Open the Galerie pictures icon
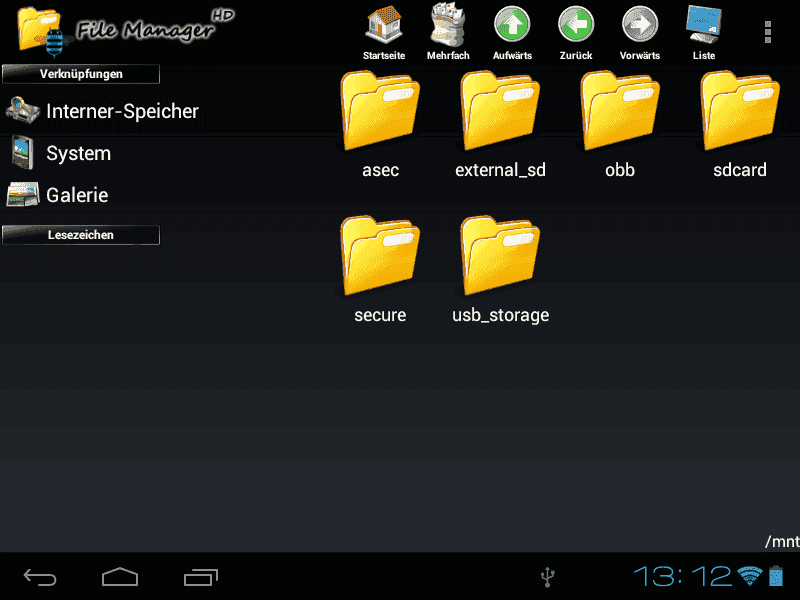This screenshot has height=600, width=800. (x=22, y=194)
